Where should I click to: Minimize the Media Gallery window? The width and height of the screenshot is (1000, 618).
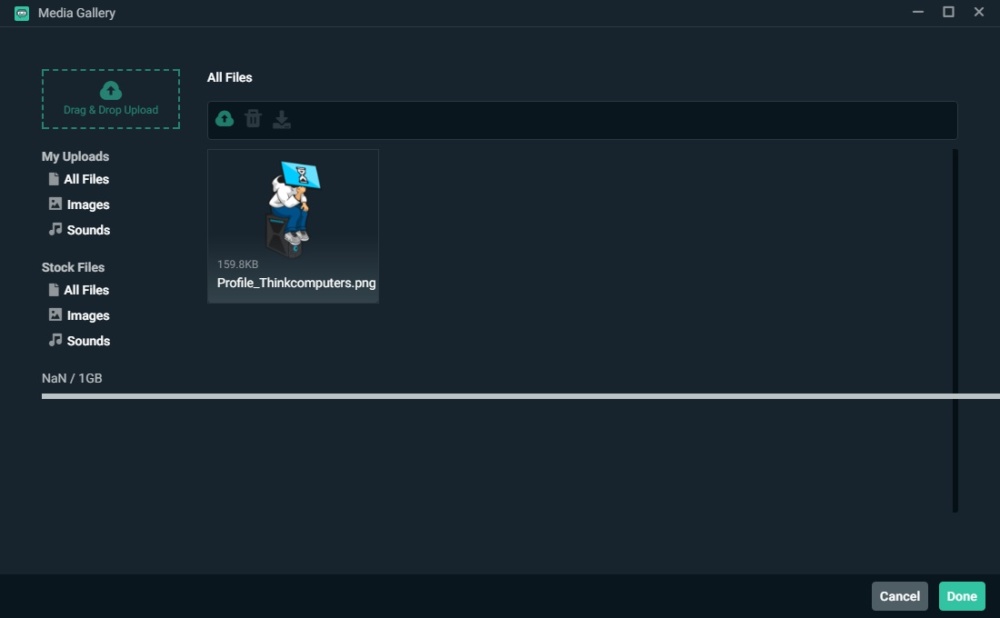click(918, 12)
